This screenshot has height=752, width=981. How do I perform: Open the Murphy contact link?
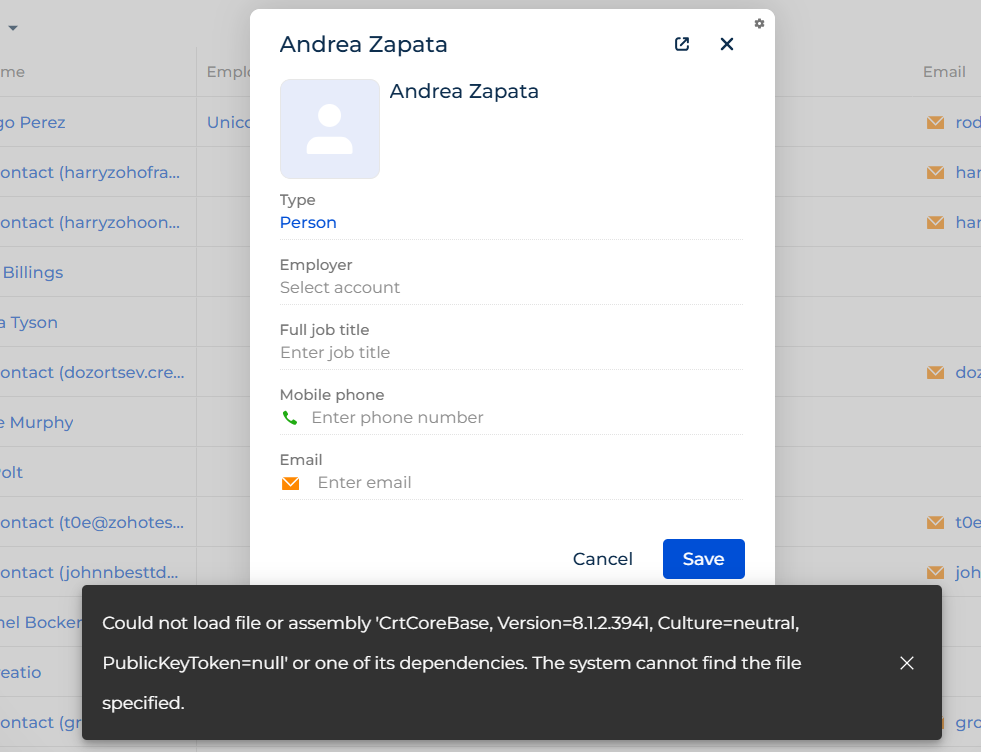tap(37, 422)
